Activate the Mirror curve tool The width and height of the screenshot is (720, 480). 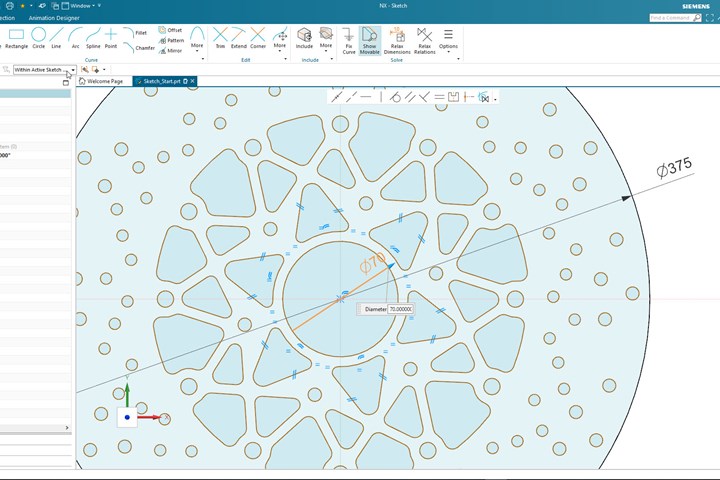[170, 51]
